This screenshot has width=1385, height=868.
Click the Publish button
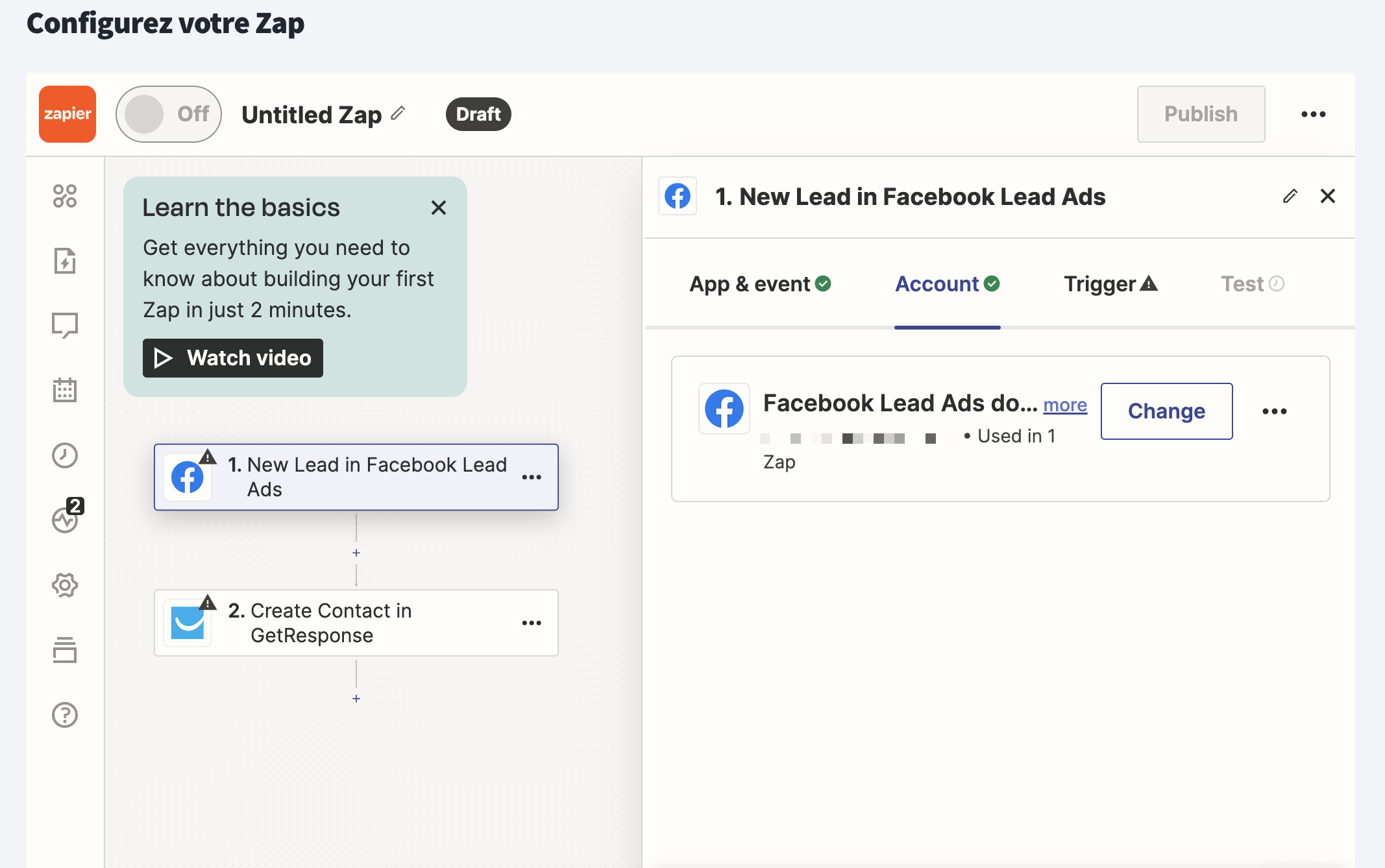(1201, 114)
